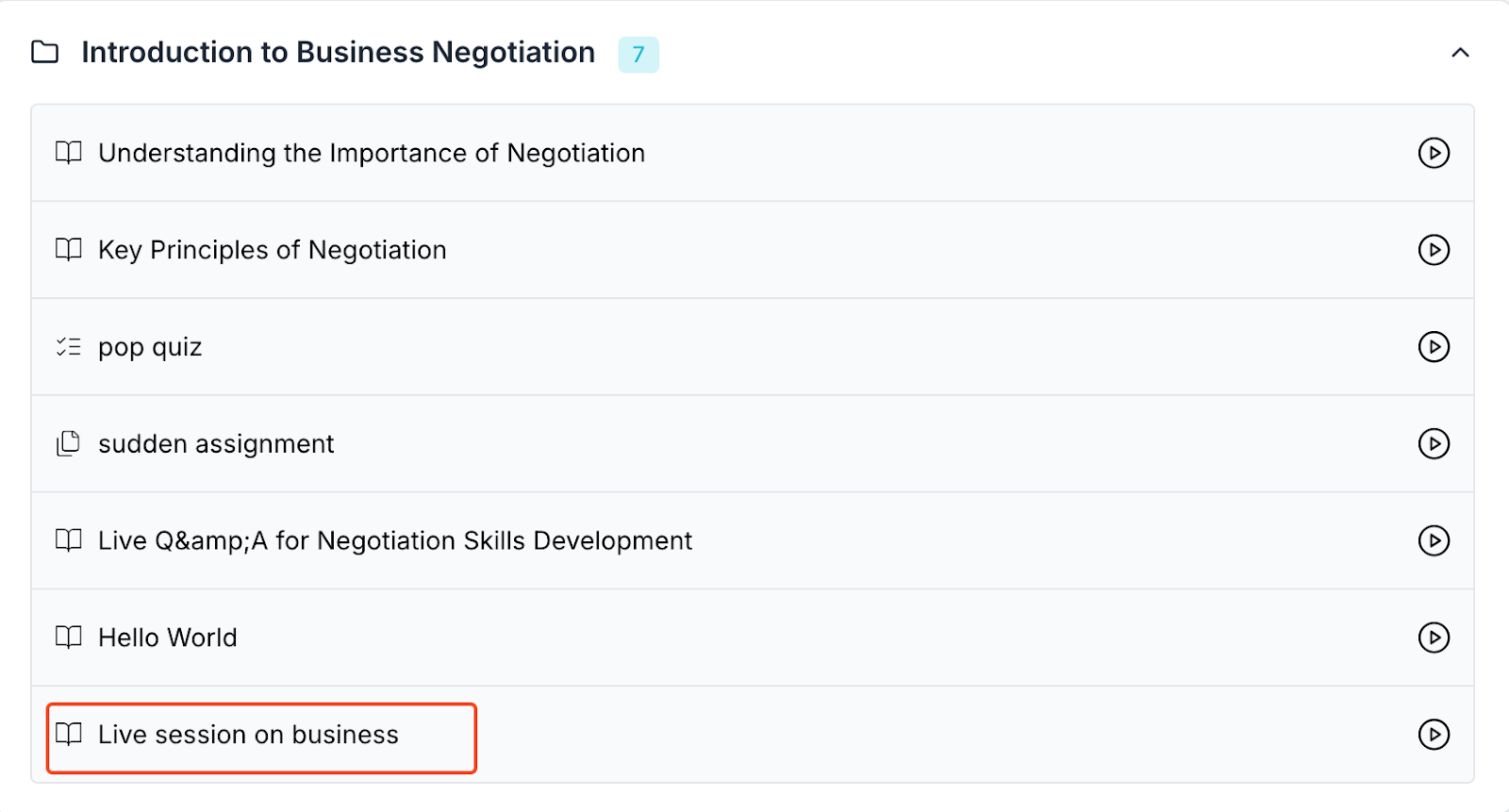1509x812 pixels.
Task: Open the Live Q&A for Negotiation Skills Development lesson
Action: pos(394,540)
